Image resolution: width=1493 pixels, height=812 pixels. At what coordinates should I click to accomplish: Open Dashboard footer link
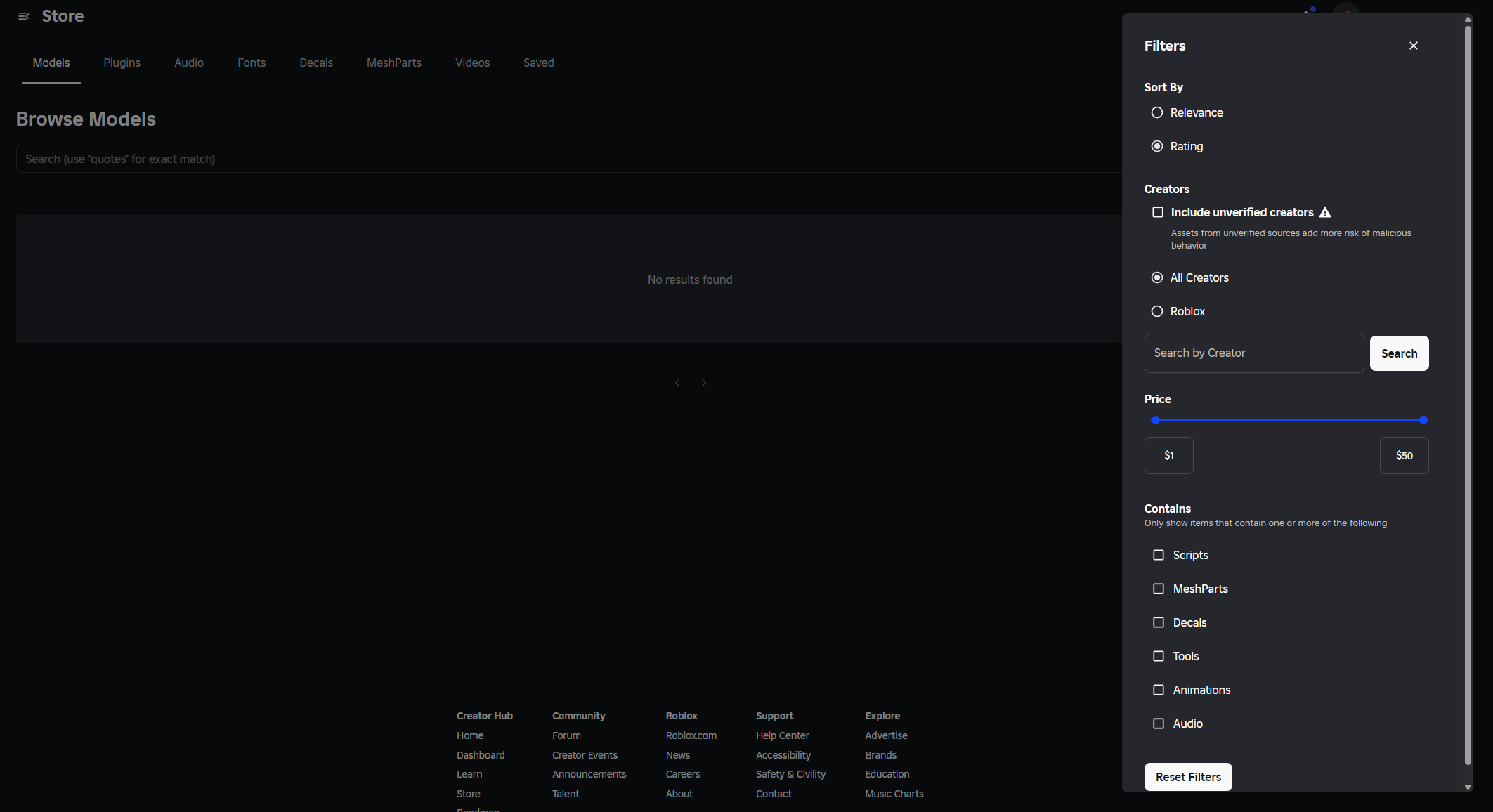pyautogui.click(x=481, y=755)
